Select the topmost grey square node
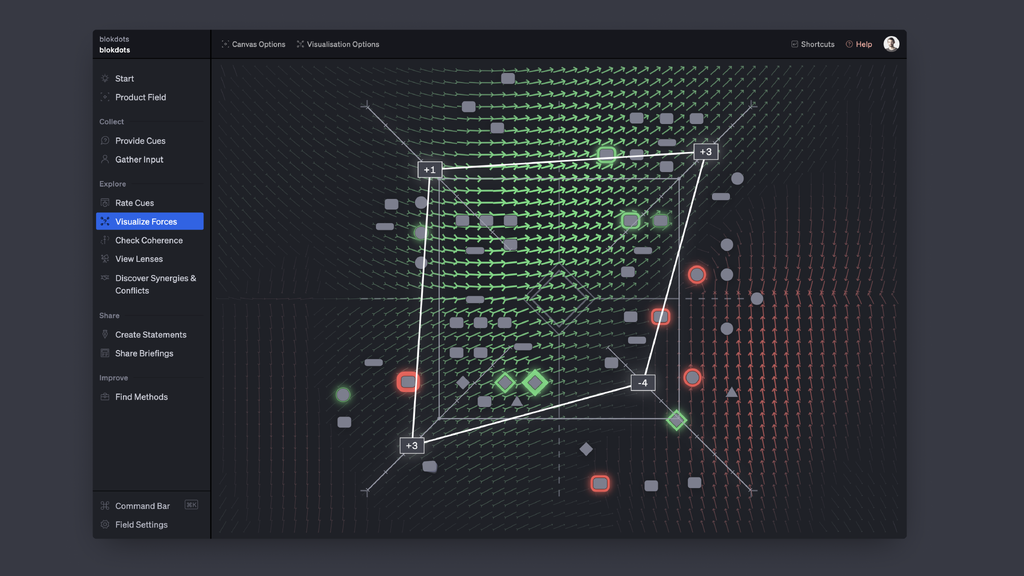Image resolution: width=1024 pixels, height=576 pixels. coord(507,78)
